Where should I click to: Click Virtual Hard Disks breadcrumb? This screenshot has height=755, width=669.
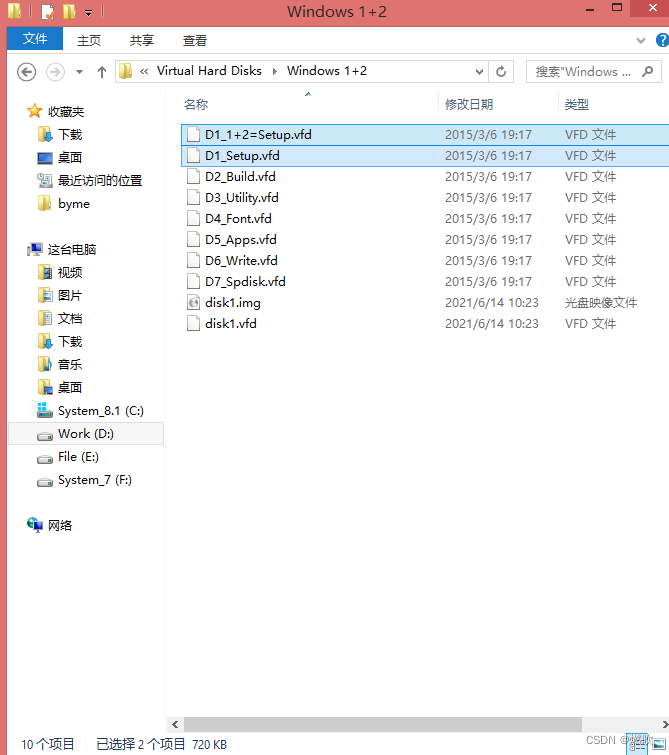pyautogui.click(x=209, y=71)
